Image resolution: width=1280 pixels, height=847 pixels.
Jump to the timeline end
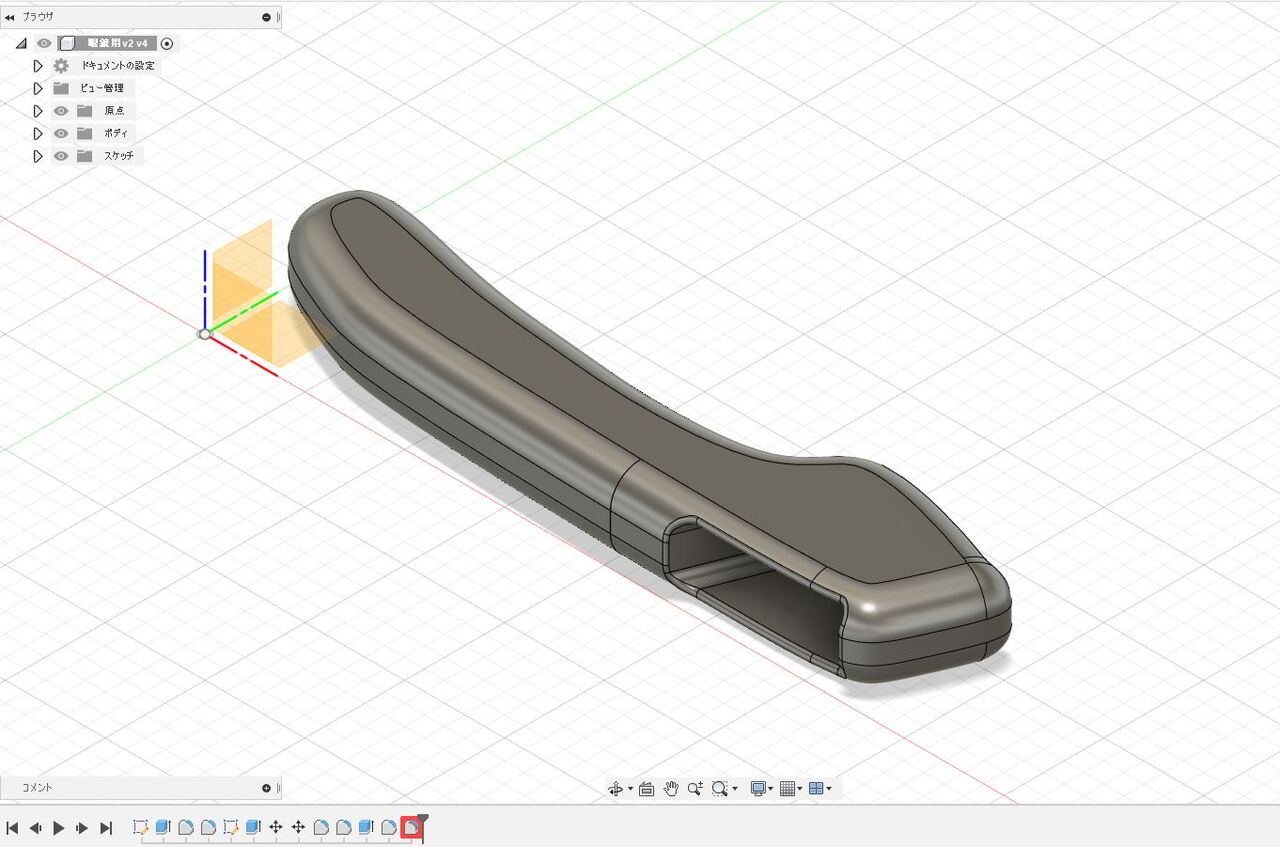click(106, 828)
